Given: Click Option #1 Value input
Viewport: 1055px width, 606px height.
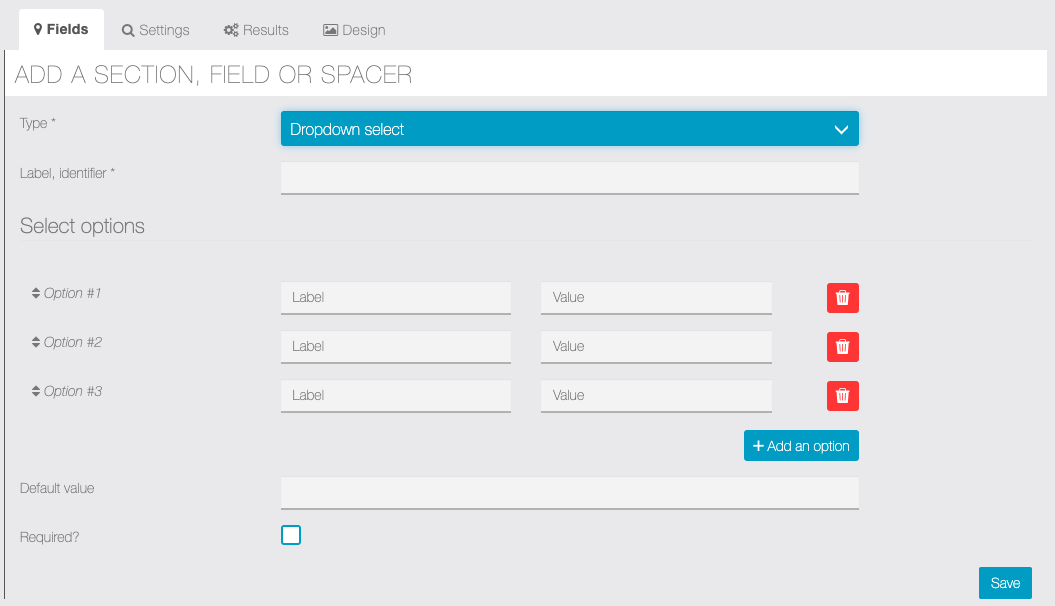Looking at the screenshot, I should (655, 298).
